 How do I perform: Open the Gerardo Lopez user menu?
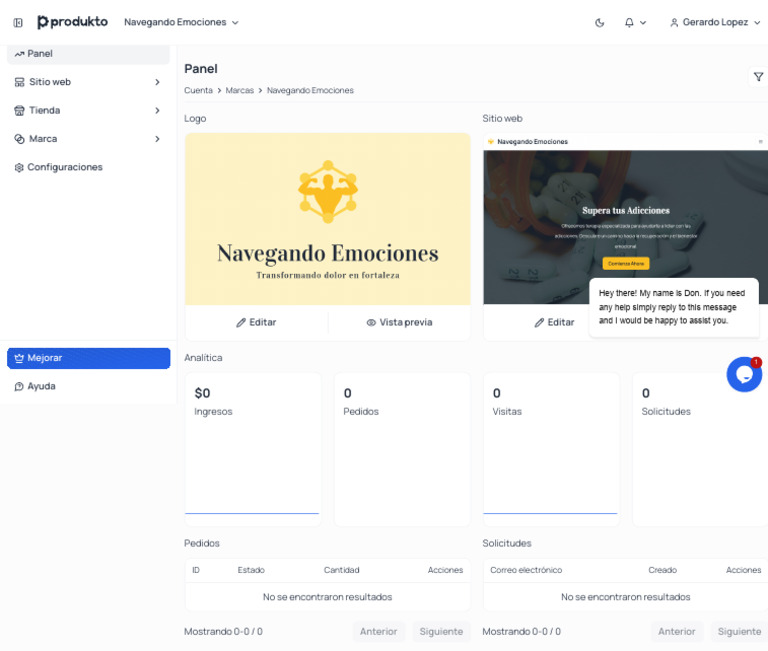(715, 23)
